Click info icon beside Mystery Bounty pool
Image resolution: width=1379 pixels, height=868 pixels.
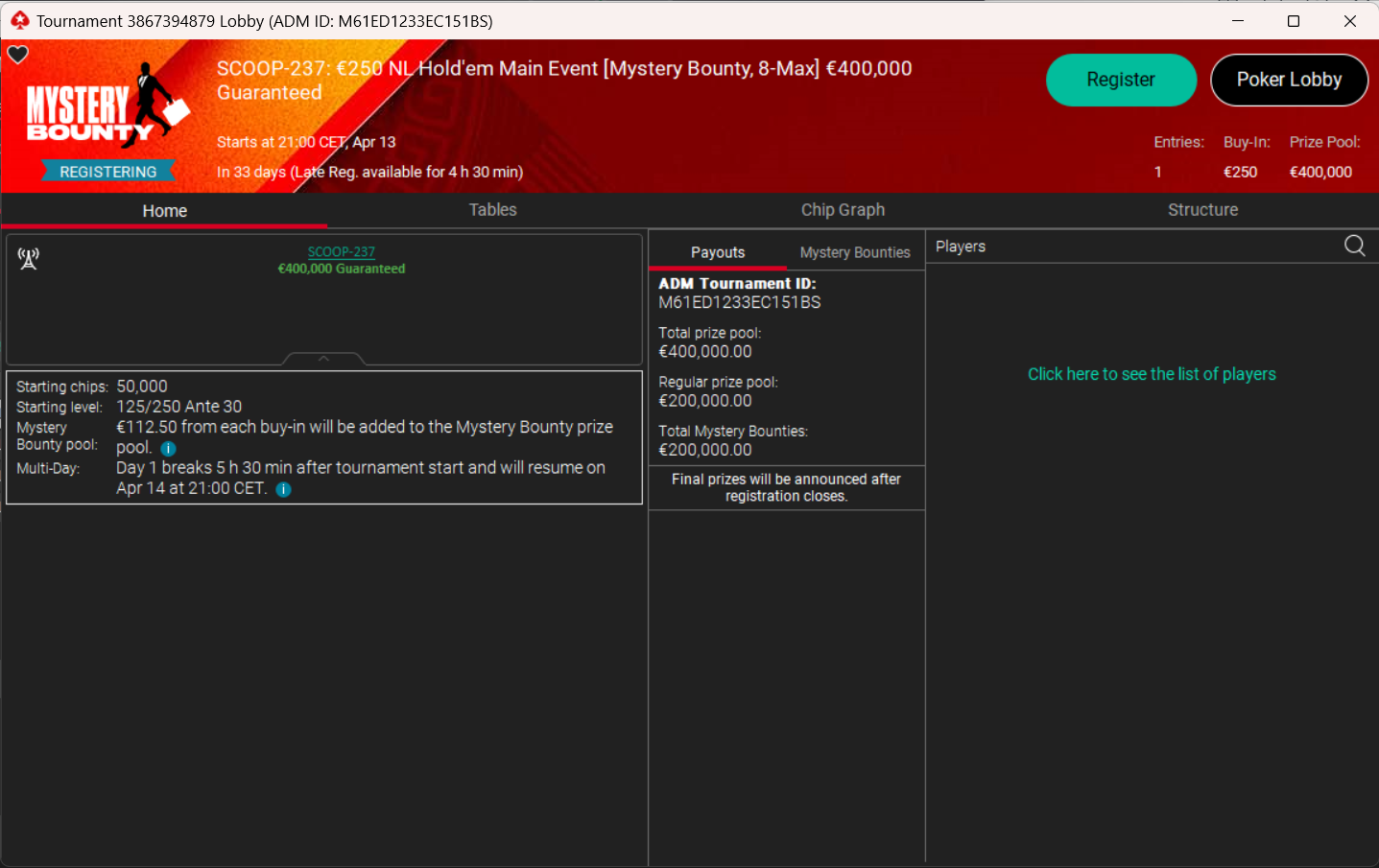click(168, 448)
